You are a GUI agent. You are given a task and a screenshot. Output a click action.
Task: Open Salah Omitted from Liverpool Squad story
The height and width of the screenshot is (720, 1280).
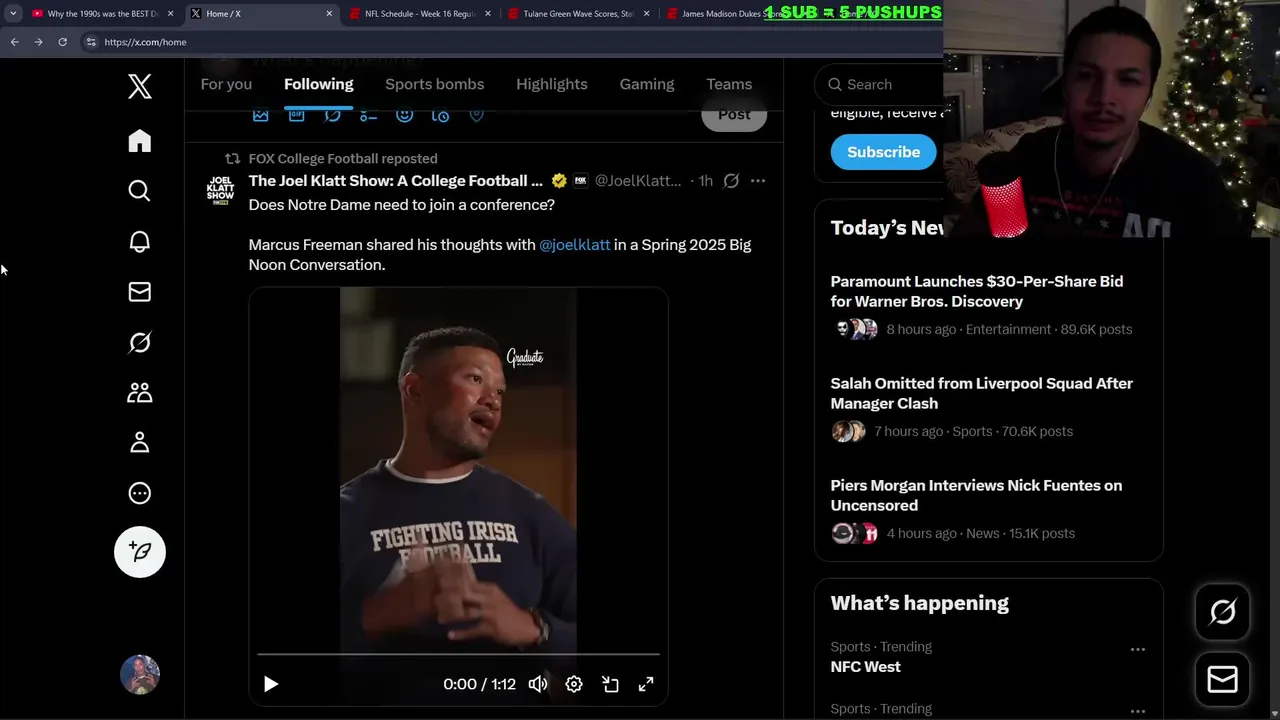pos(982,393)
